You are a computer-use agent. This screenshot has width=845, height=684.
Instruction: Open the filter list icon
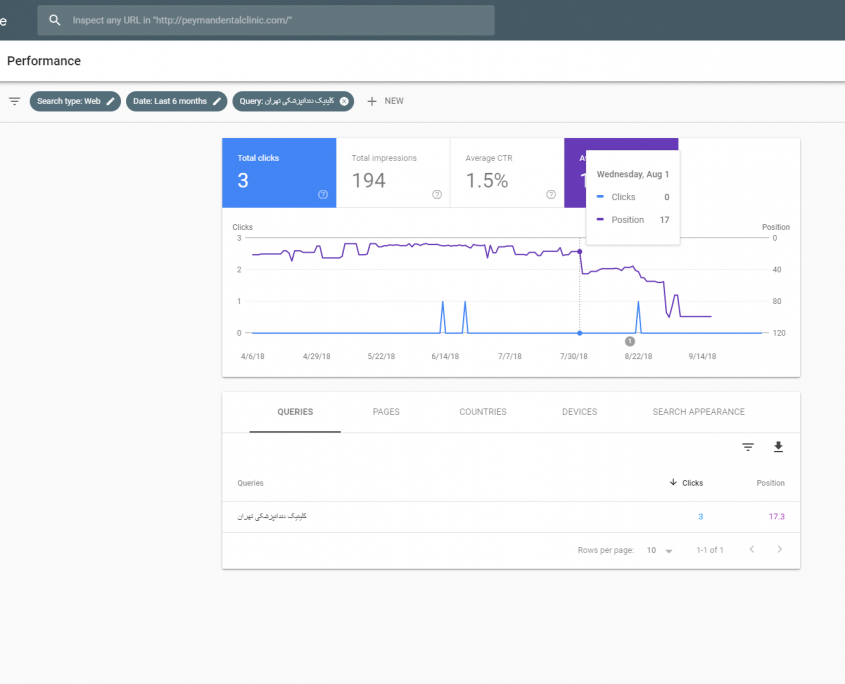[x=14, y=101]
